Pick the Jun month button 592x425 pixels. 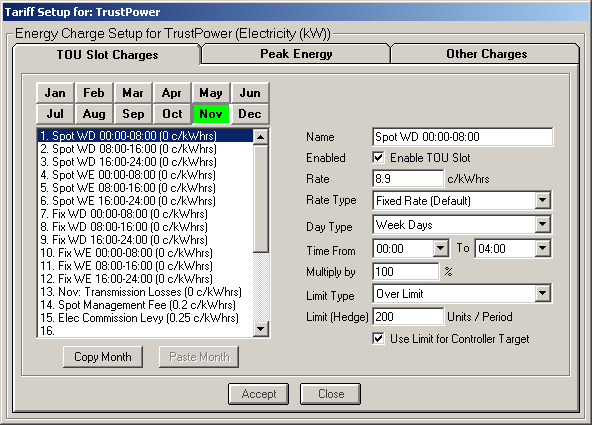(250, 93)
